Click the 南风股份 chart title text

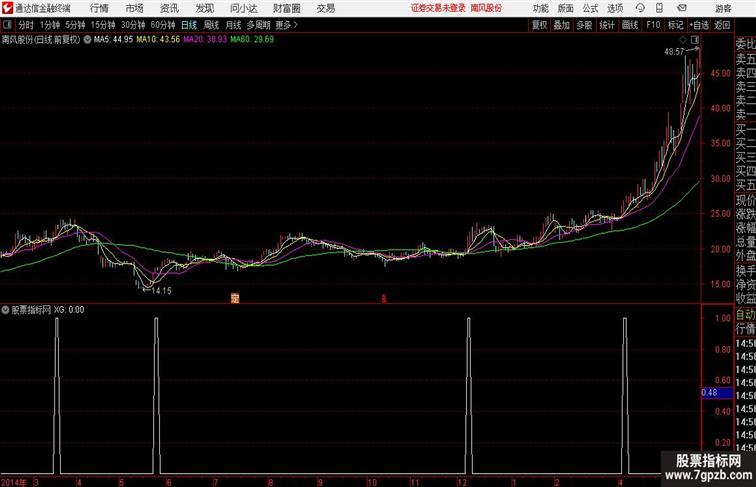[x=41, y=40]
